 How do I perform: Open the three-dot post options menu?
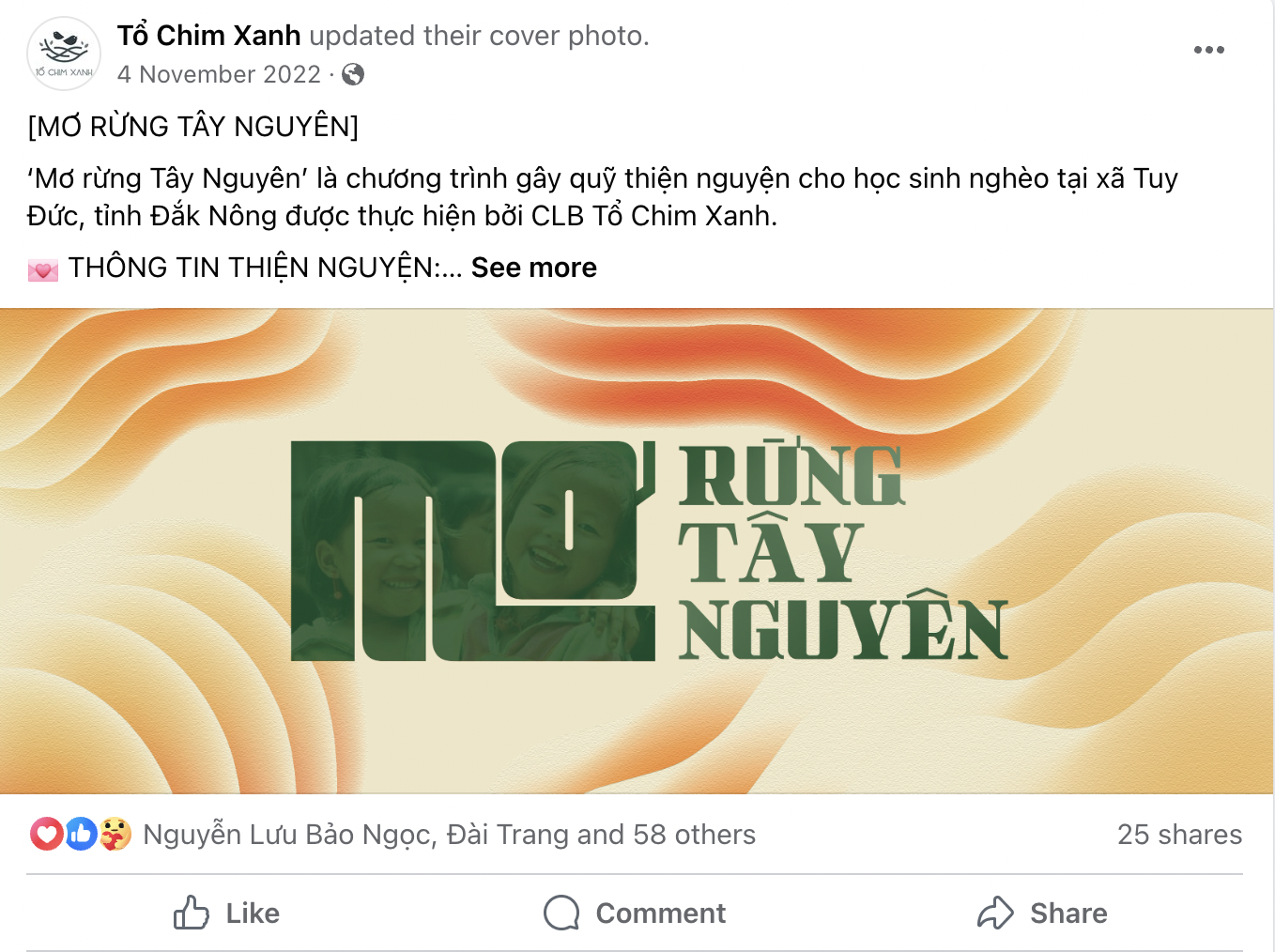pos(1208,50)
